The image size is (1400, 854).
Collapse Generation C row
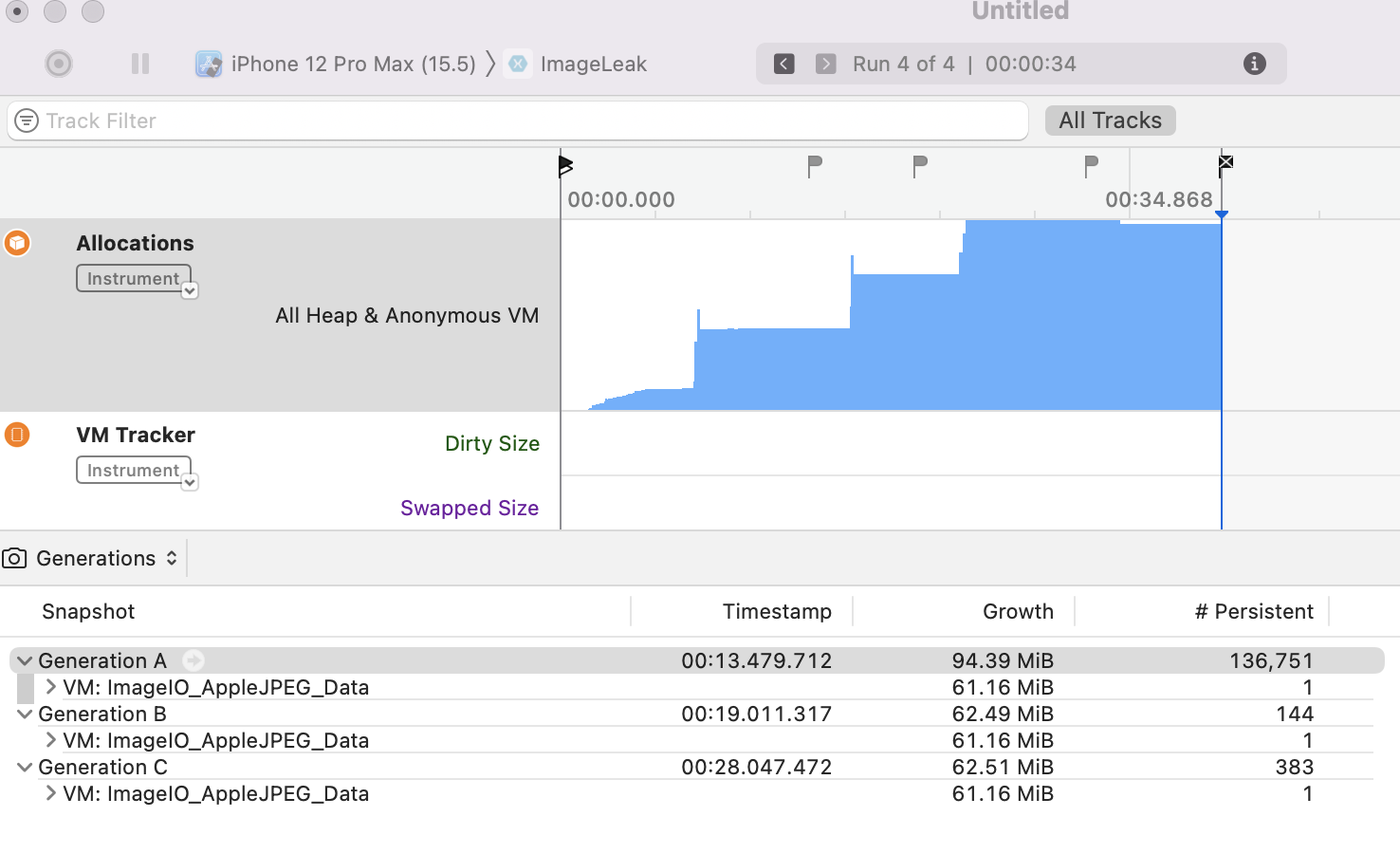point(25,767)
